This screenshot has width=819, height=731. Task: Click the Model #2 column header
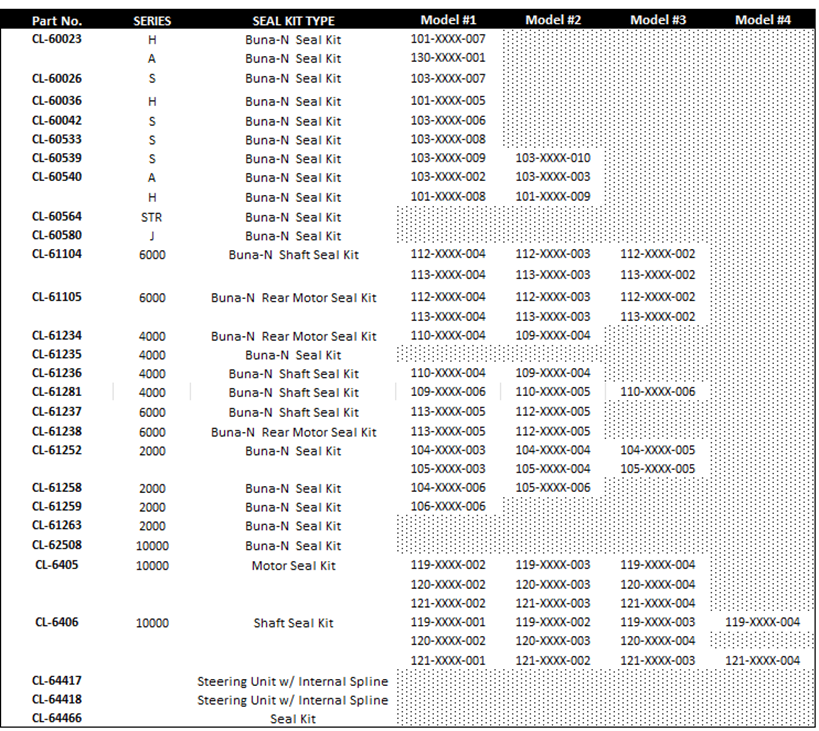[x=552, y=20]
